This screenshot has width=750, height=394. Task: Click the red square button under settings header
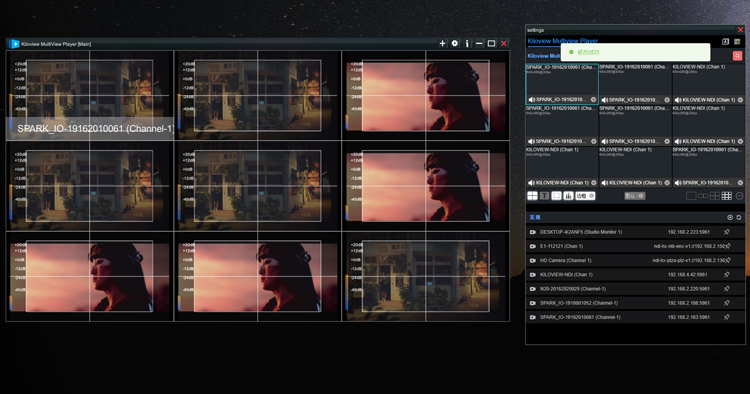738,56
